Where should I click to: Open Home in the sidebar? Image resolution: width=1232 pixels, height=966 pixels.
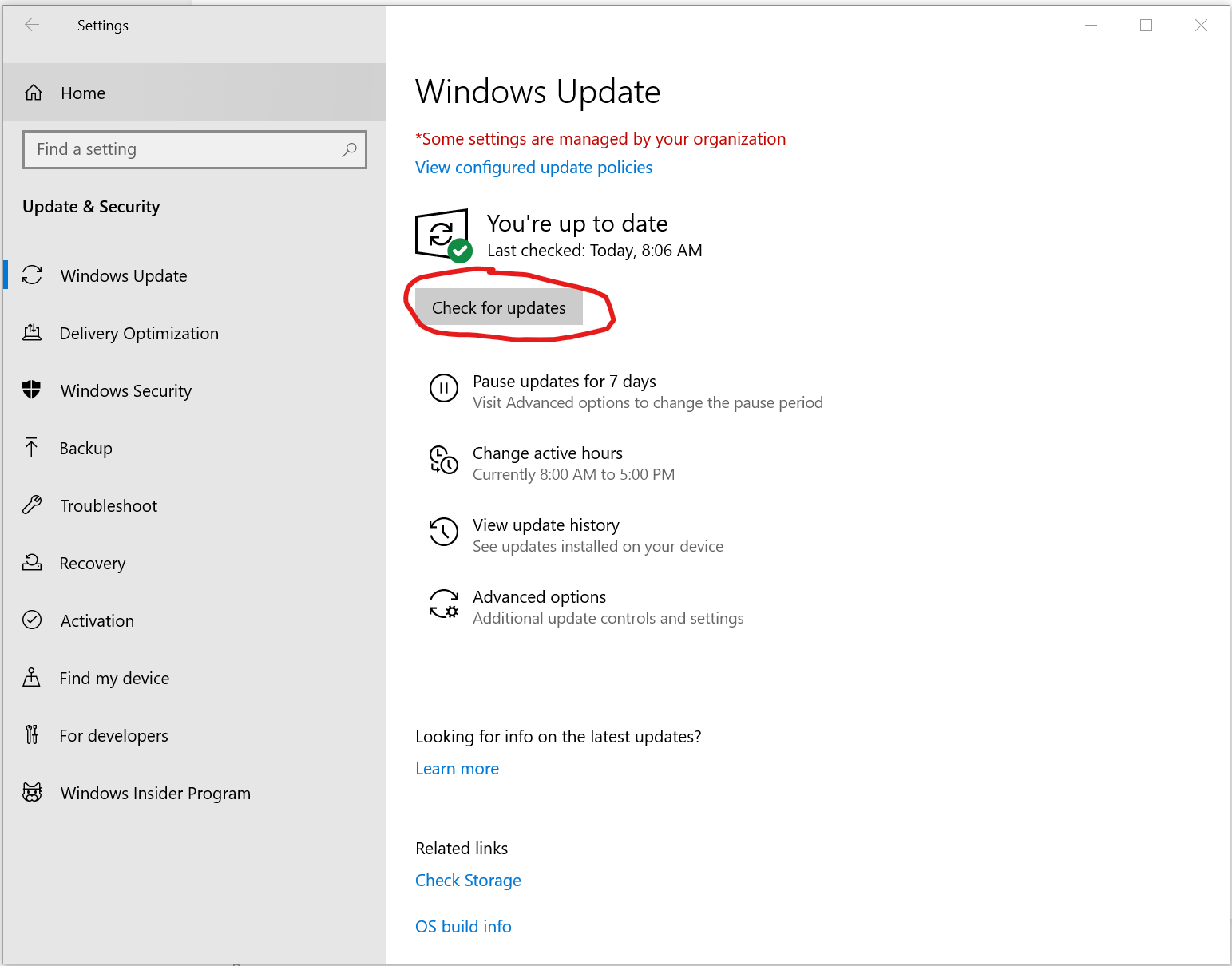pyautogui.click(x=195, y=93)
